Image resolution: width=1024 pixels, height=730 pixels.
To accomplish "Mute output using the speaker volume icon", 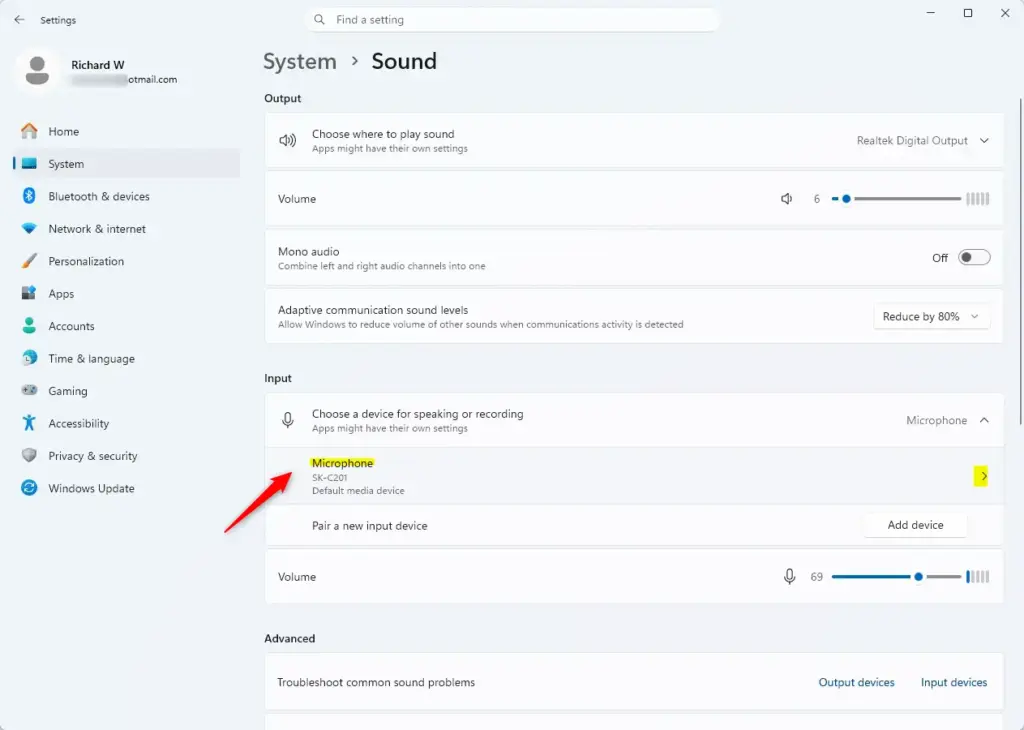I will (x=786, y=198).
